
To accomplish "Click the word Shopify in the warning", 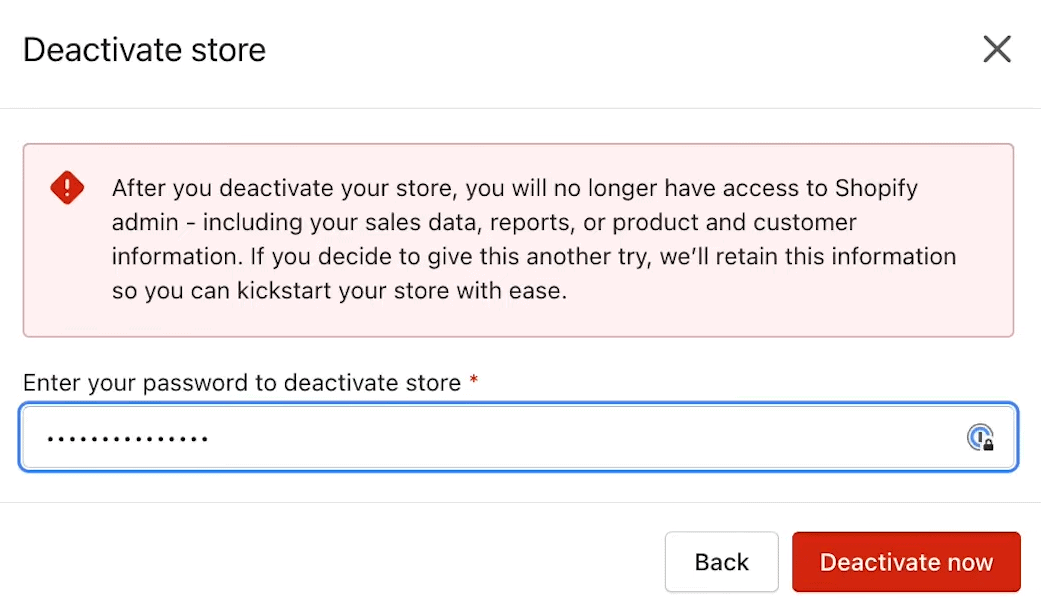I will (876, 189).
